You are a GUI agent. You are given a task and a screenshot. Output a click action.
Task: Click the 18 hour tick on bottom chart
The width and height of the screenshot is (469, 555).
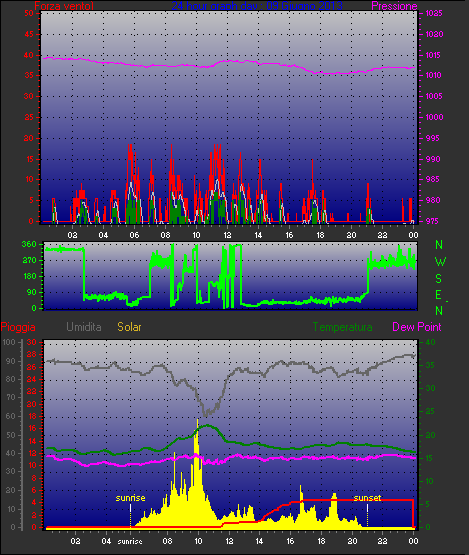tap(321, 541)
